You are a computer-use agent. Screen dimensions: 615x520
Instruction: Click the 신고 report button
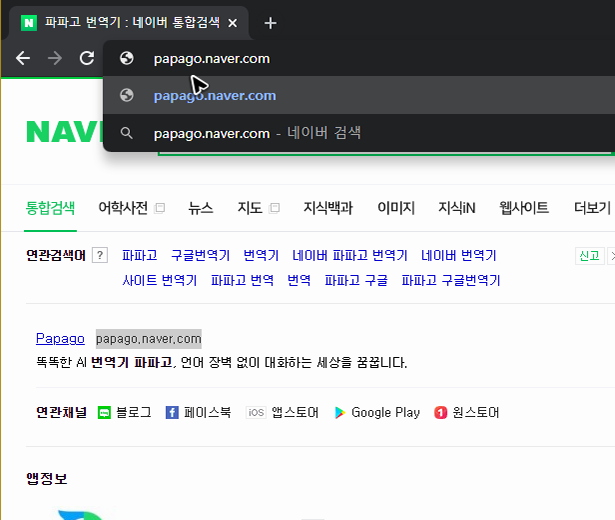click(590, 256)
